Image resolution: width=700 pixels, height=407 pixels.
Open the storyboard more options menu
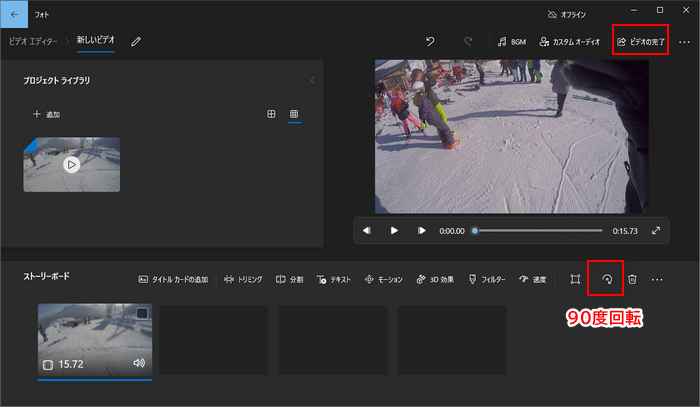pyautogui.click(x=657, y=279)
